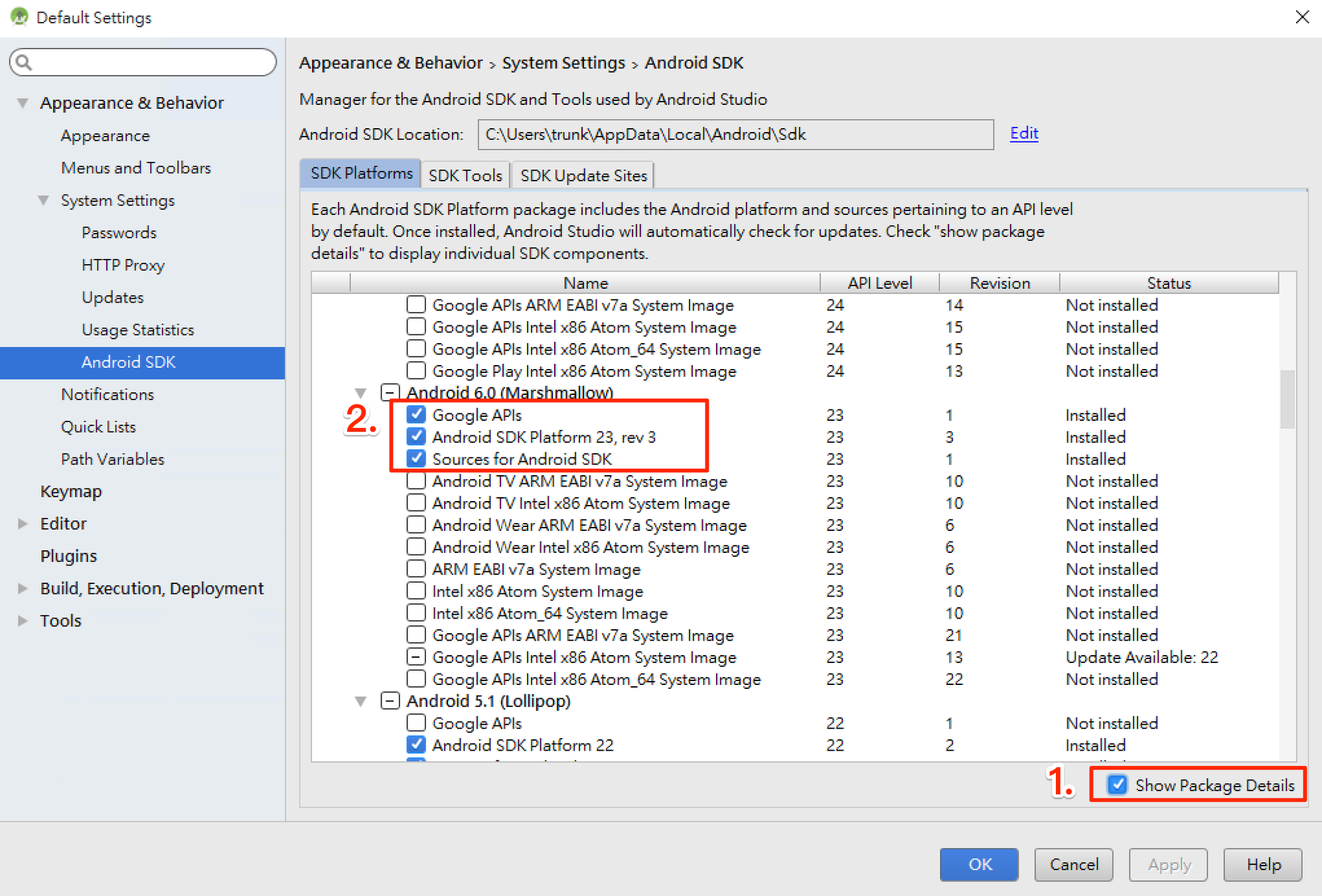Viewport: 1322px width, 896px height.
Task: Open Path Variables settings
Action: tap(112, 459)
